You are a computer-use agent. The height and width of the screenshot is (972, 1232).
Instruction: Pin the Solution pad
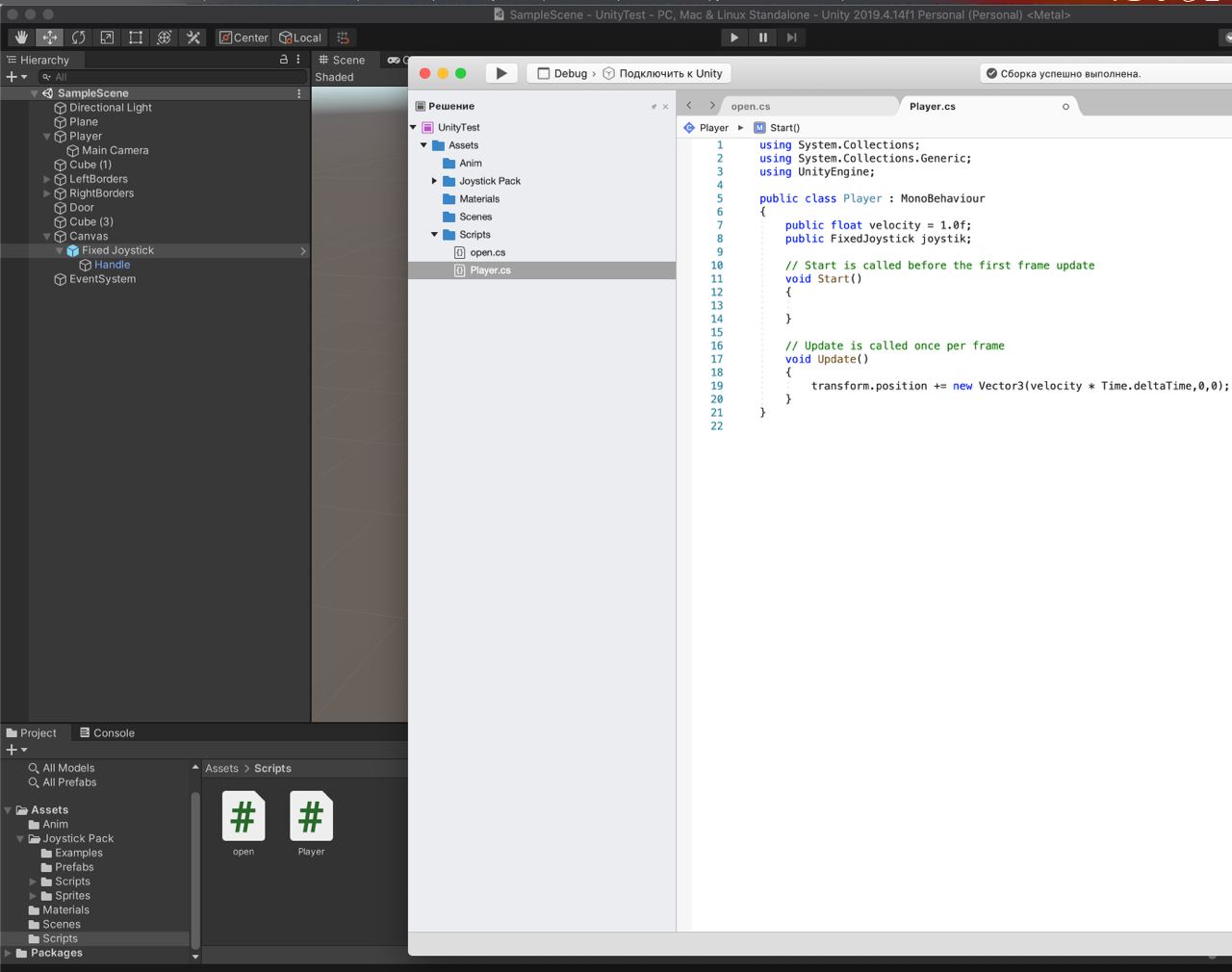(654, 107)
